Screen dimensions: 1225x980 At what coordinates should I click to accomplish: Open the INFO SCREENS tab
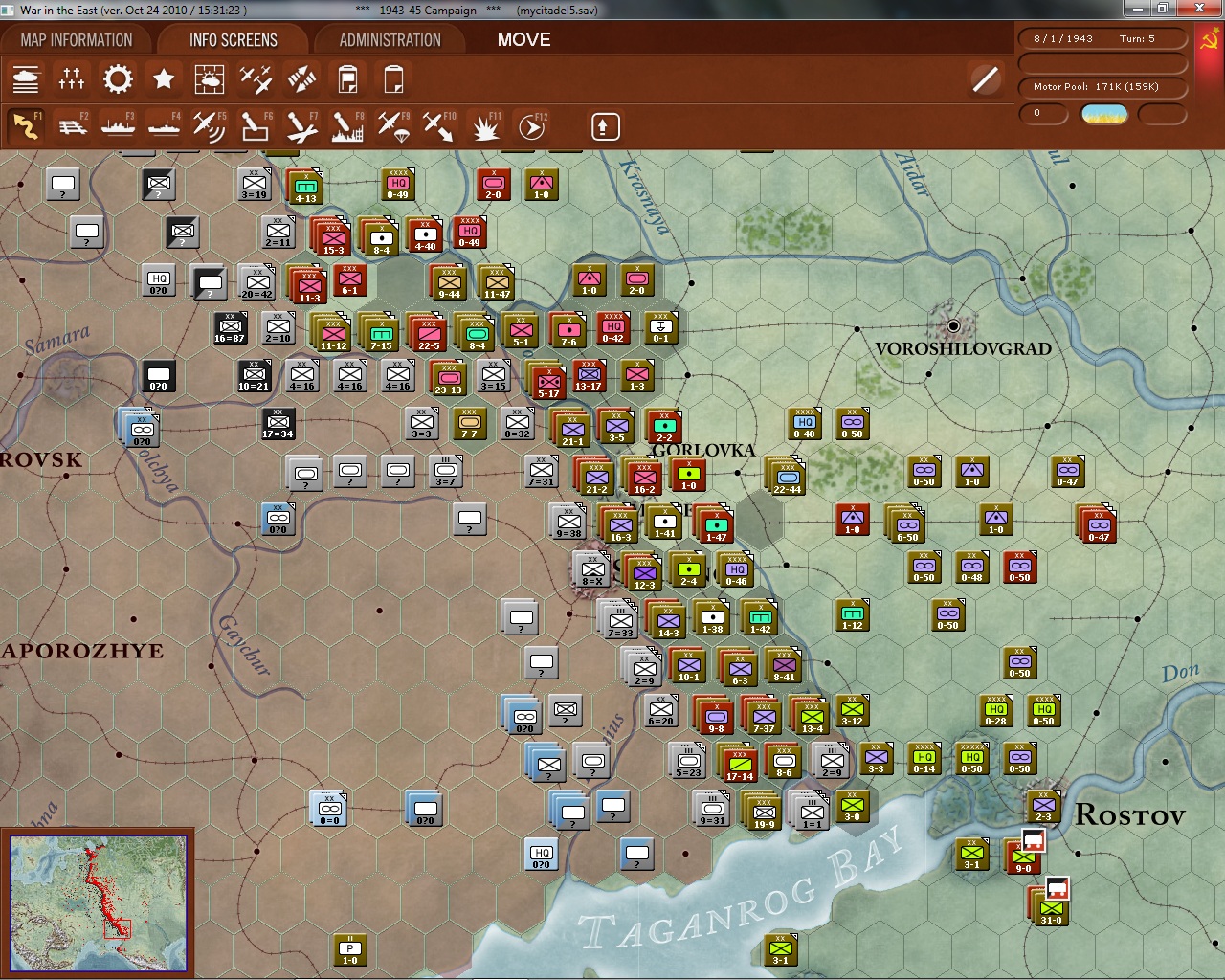(233, 40)
